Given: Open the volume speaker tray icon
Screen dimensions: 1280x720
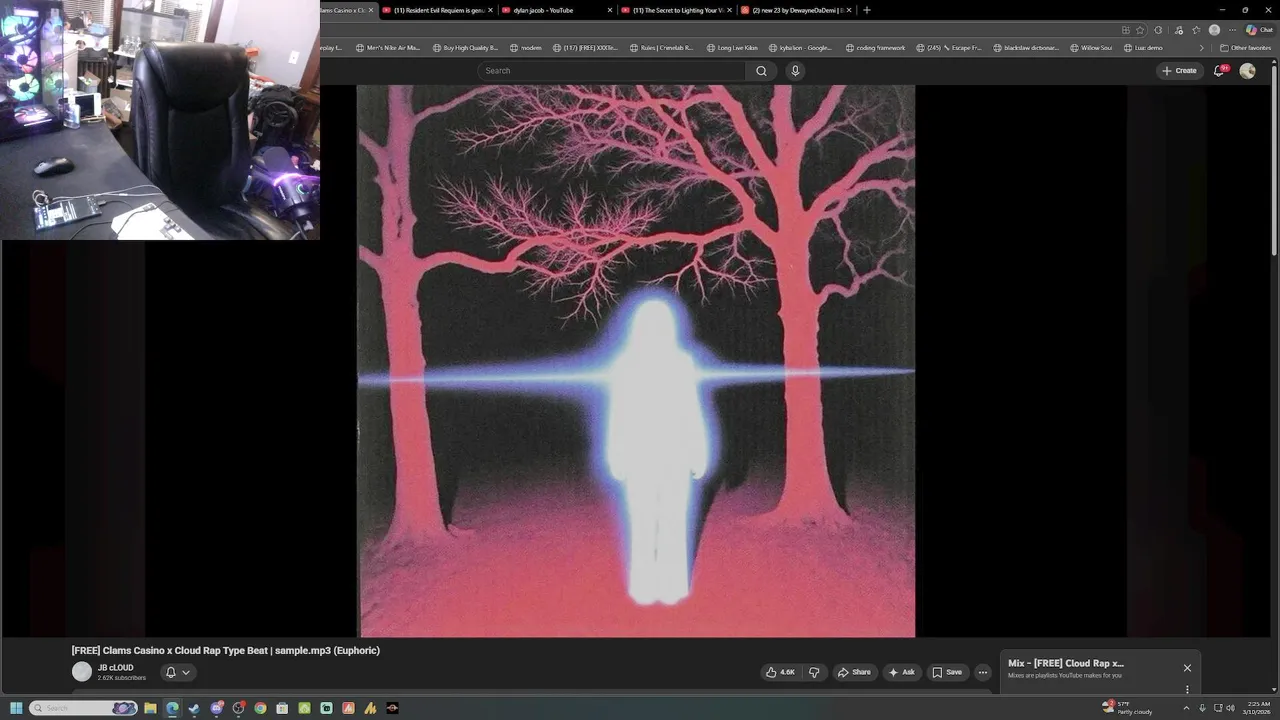Looking at the screenshot, I should click(1230, 708).
